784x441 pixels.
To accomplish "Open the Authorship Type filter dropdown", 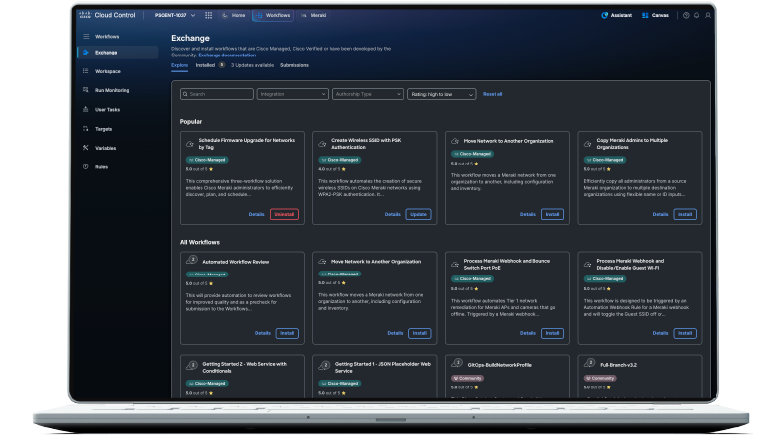I will (368, 94).
